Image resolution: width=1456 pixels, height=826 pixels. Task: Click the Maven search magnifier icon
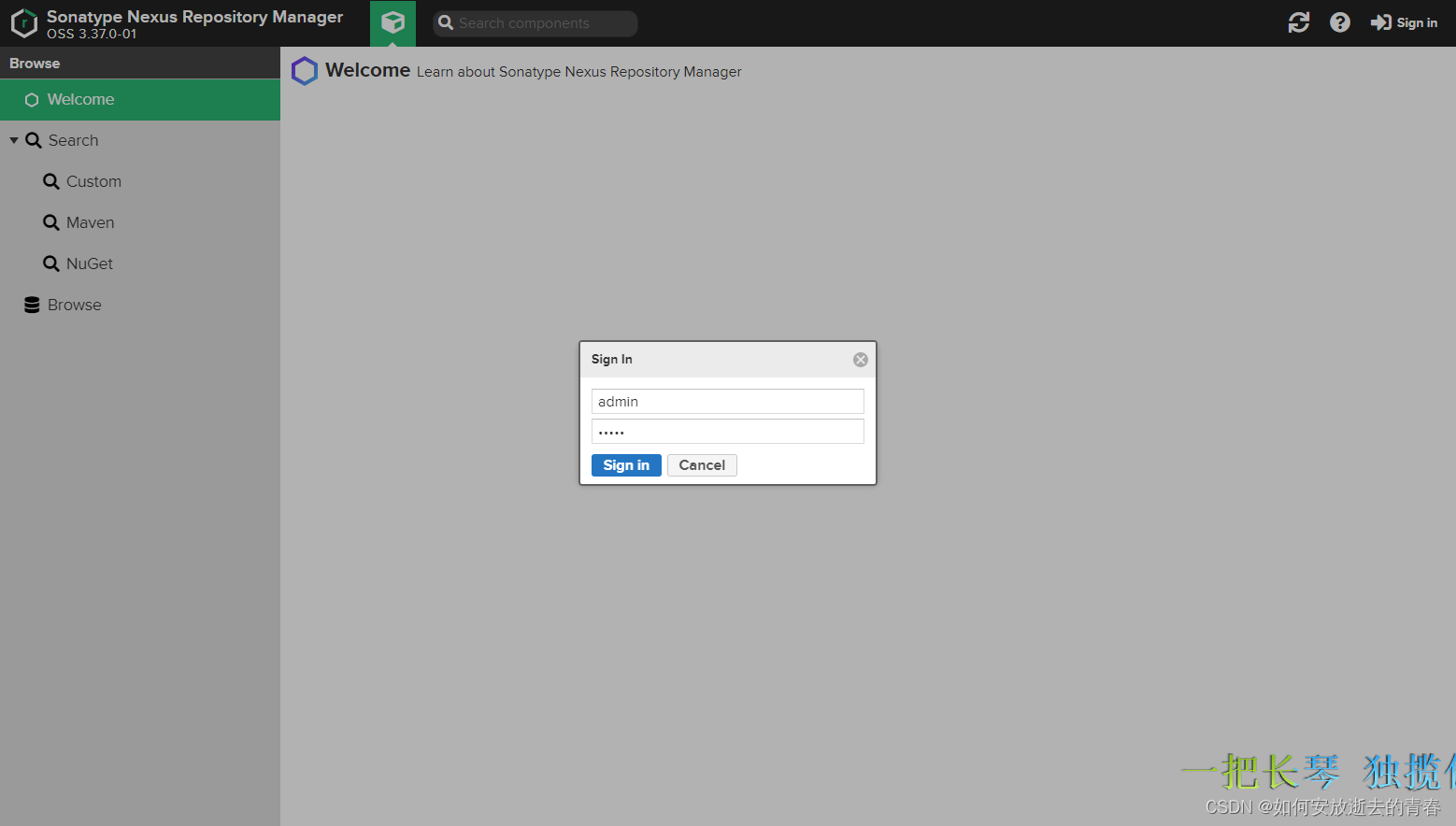pos(51,222)
